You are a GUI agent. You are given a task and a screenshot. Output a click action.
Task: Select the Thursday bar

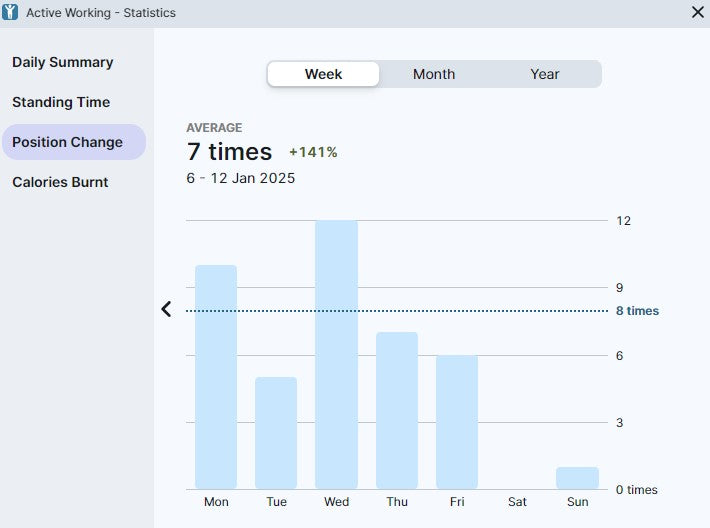[397, 410]
